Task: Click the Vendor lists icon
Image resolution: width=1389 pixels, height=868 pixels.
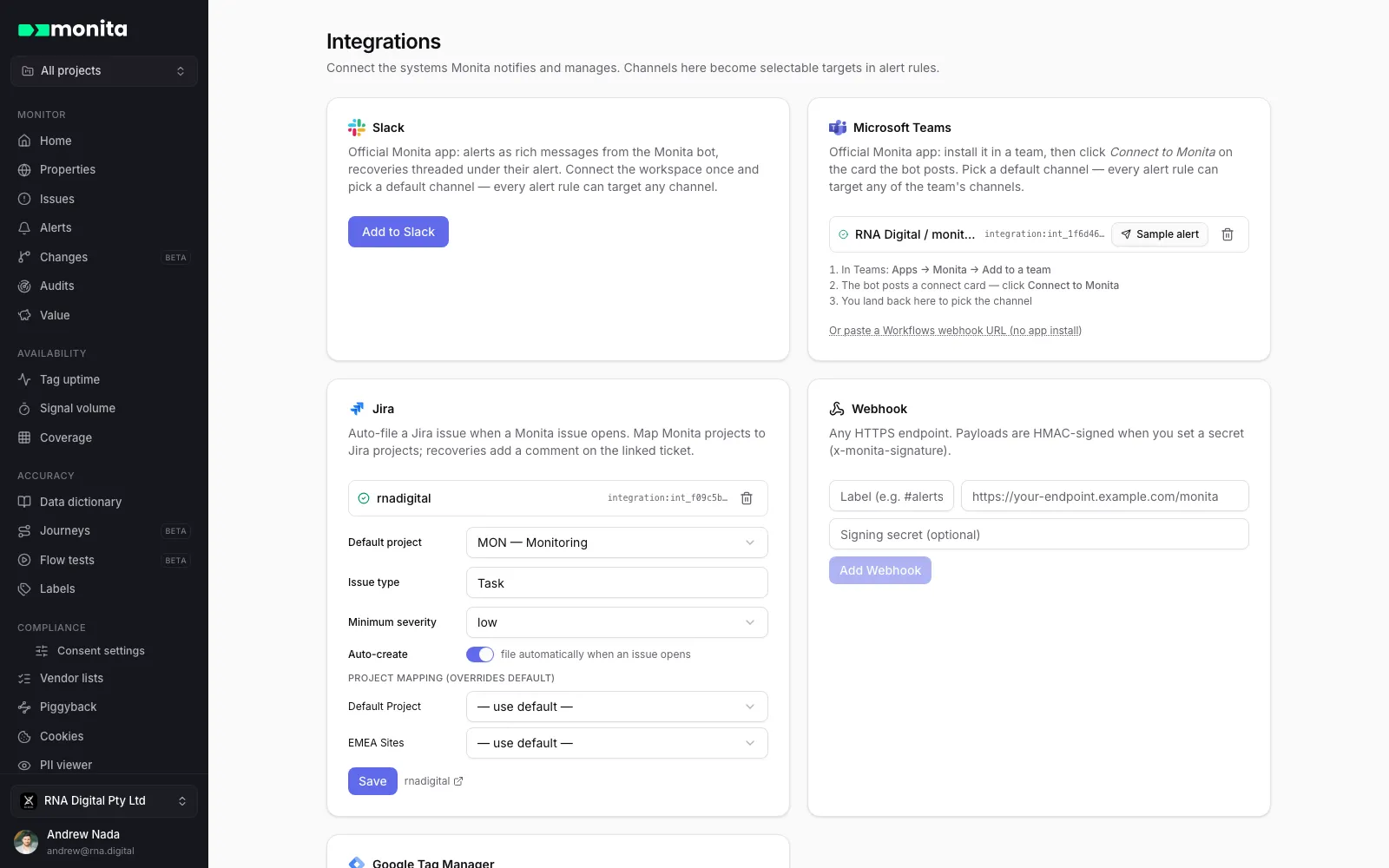Action: tap(24, 679)
